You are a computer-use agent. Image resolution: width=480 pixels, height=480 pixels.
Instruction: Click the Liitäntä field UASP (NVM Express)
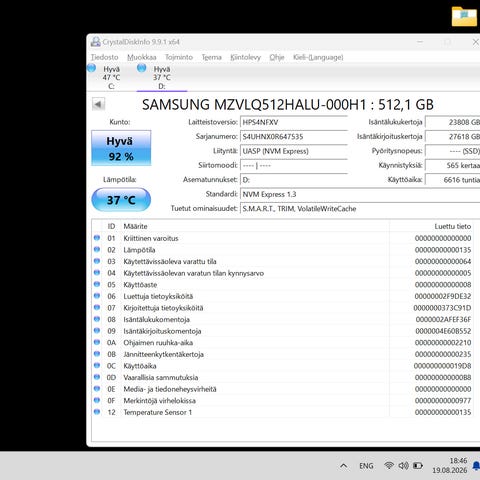tap(294, 151)
